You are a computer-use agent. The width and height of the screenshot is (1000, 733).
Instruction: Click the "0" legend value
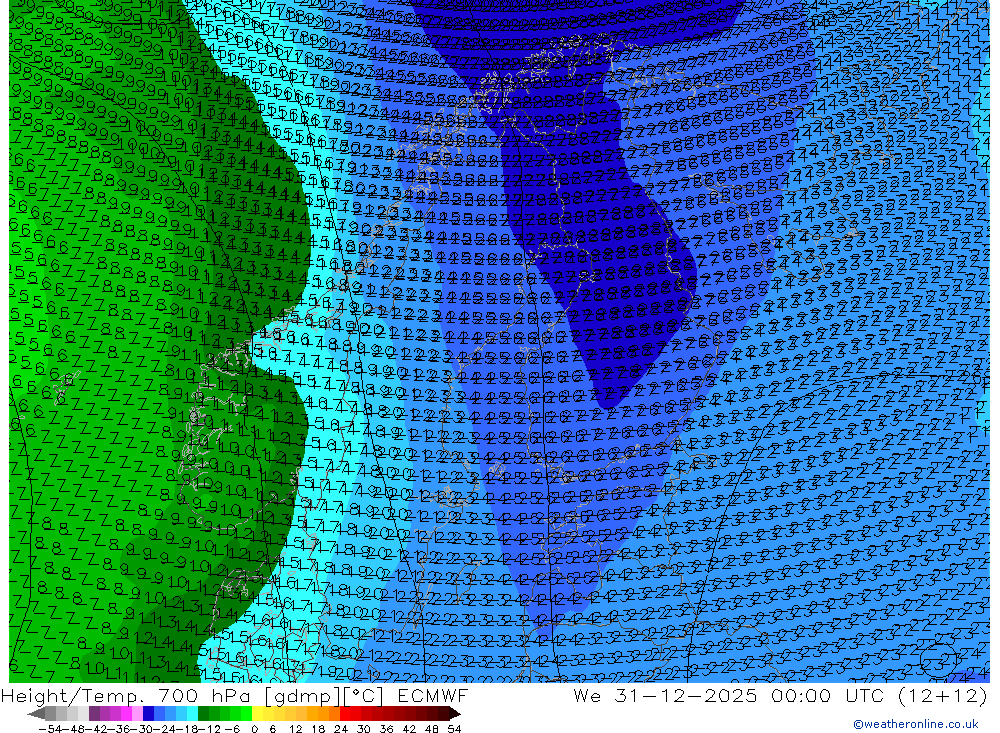pyautogui.click(x=254, y=729)
